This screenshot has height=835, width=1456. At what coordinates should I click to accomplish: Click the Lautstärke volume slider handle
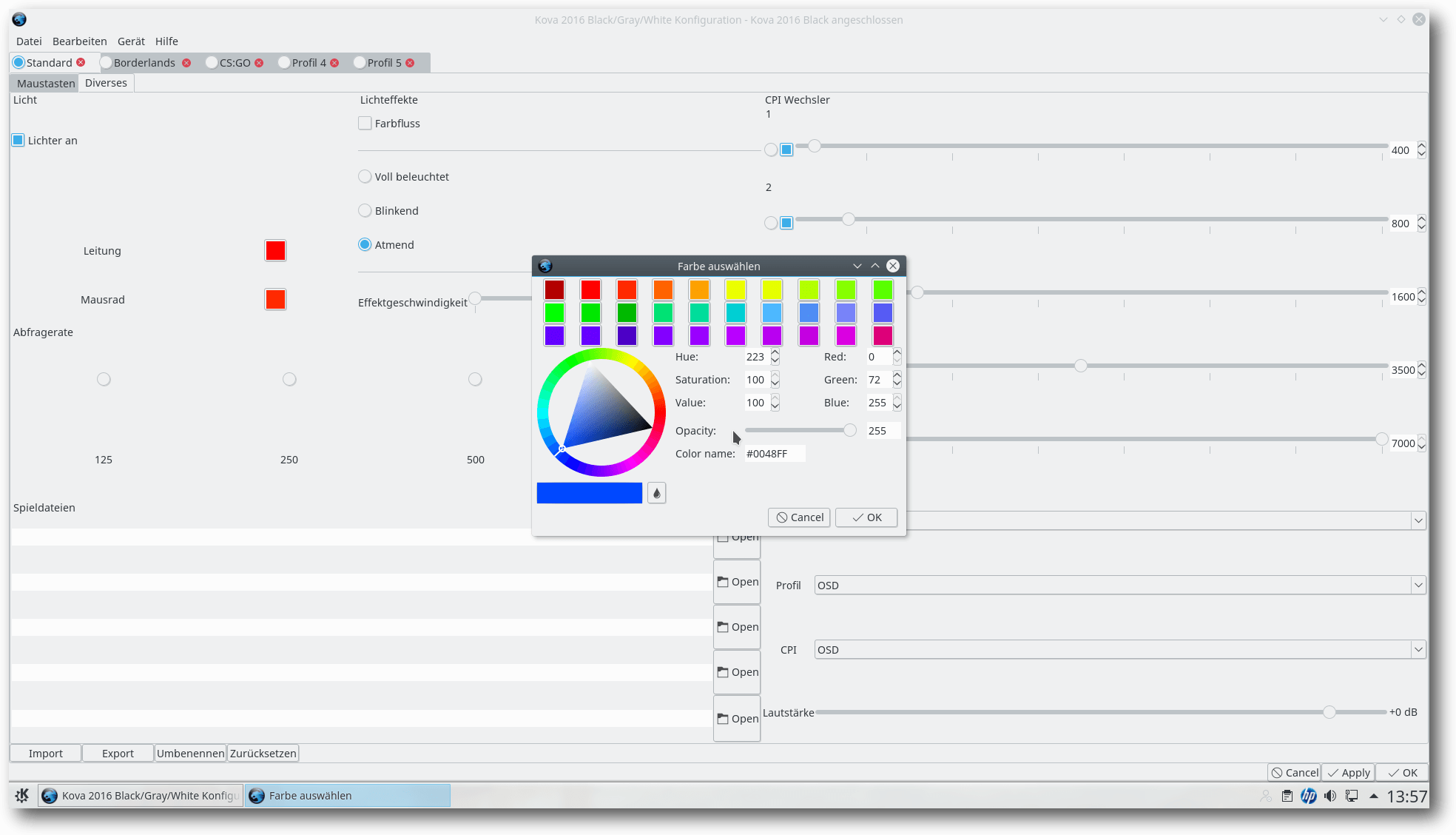1329,712
